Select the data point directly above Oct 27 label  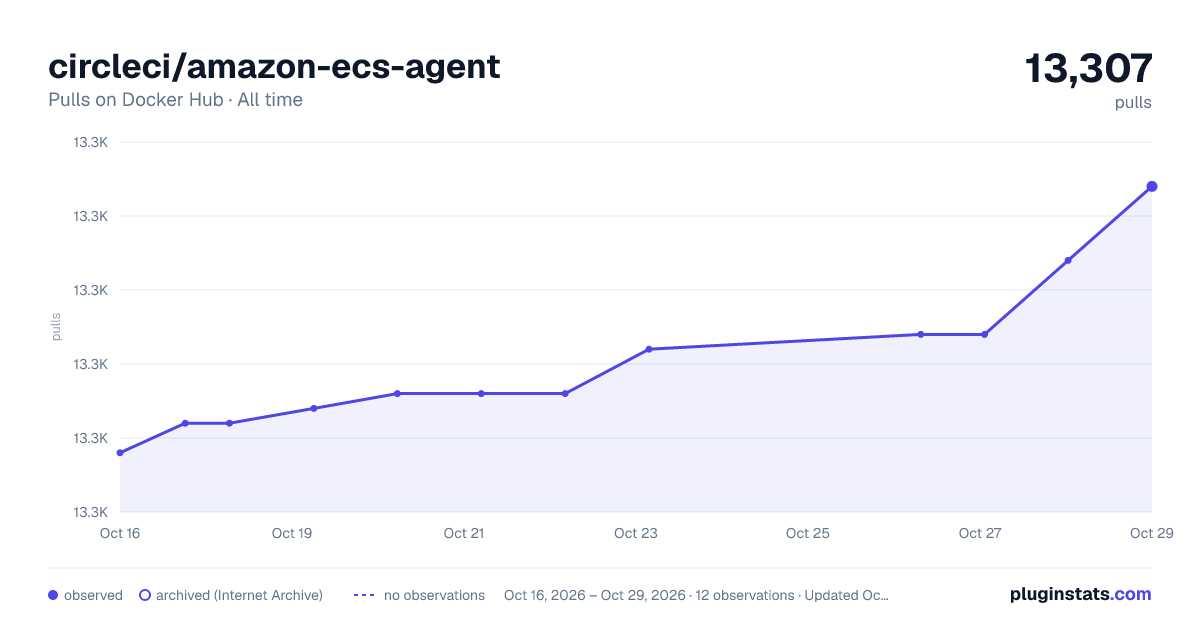point(985,334)
